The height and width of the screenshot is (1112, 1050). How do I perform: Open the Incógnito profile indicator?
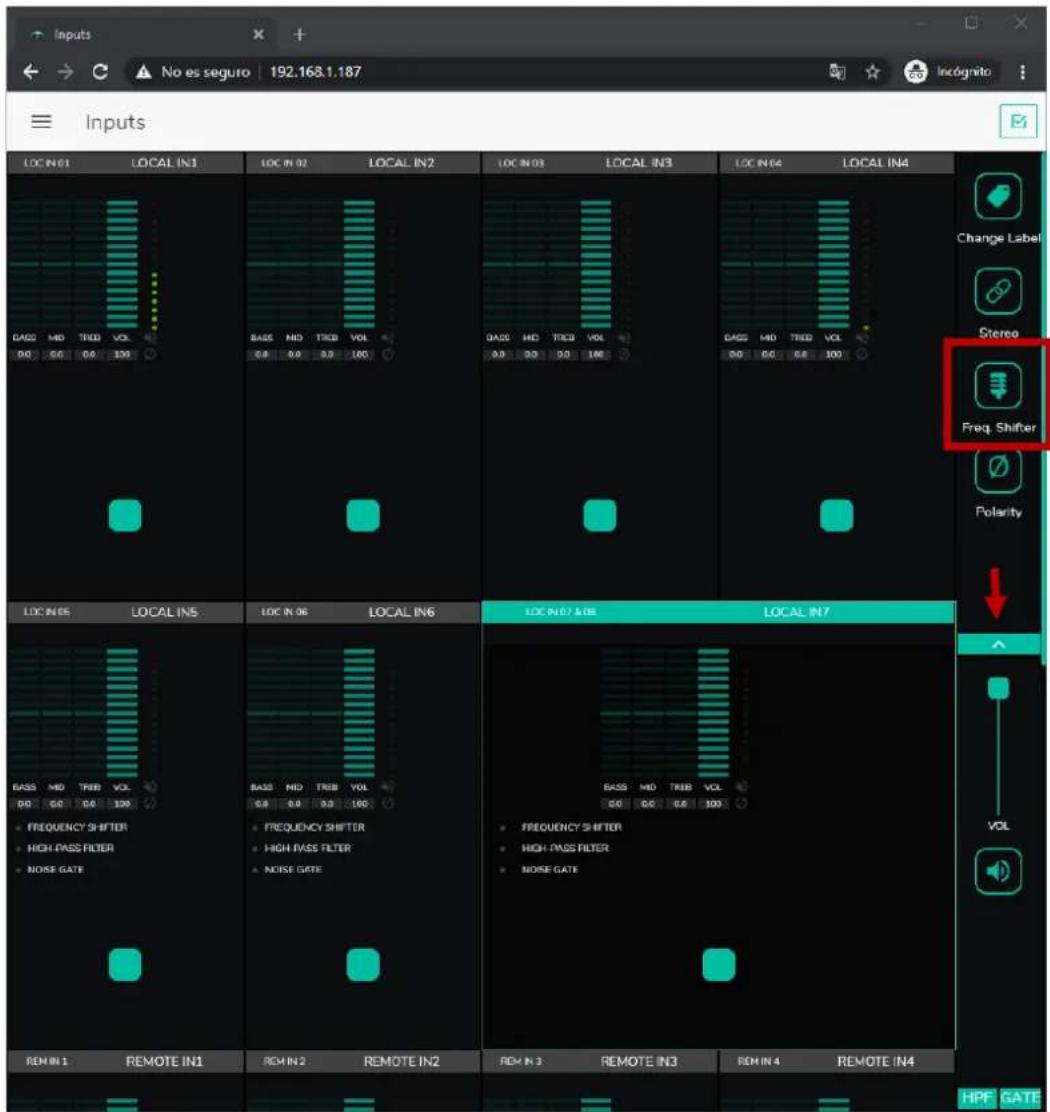pos(949,72)
